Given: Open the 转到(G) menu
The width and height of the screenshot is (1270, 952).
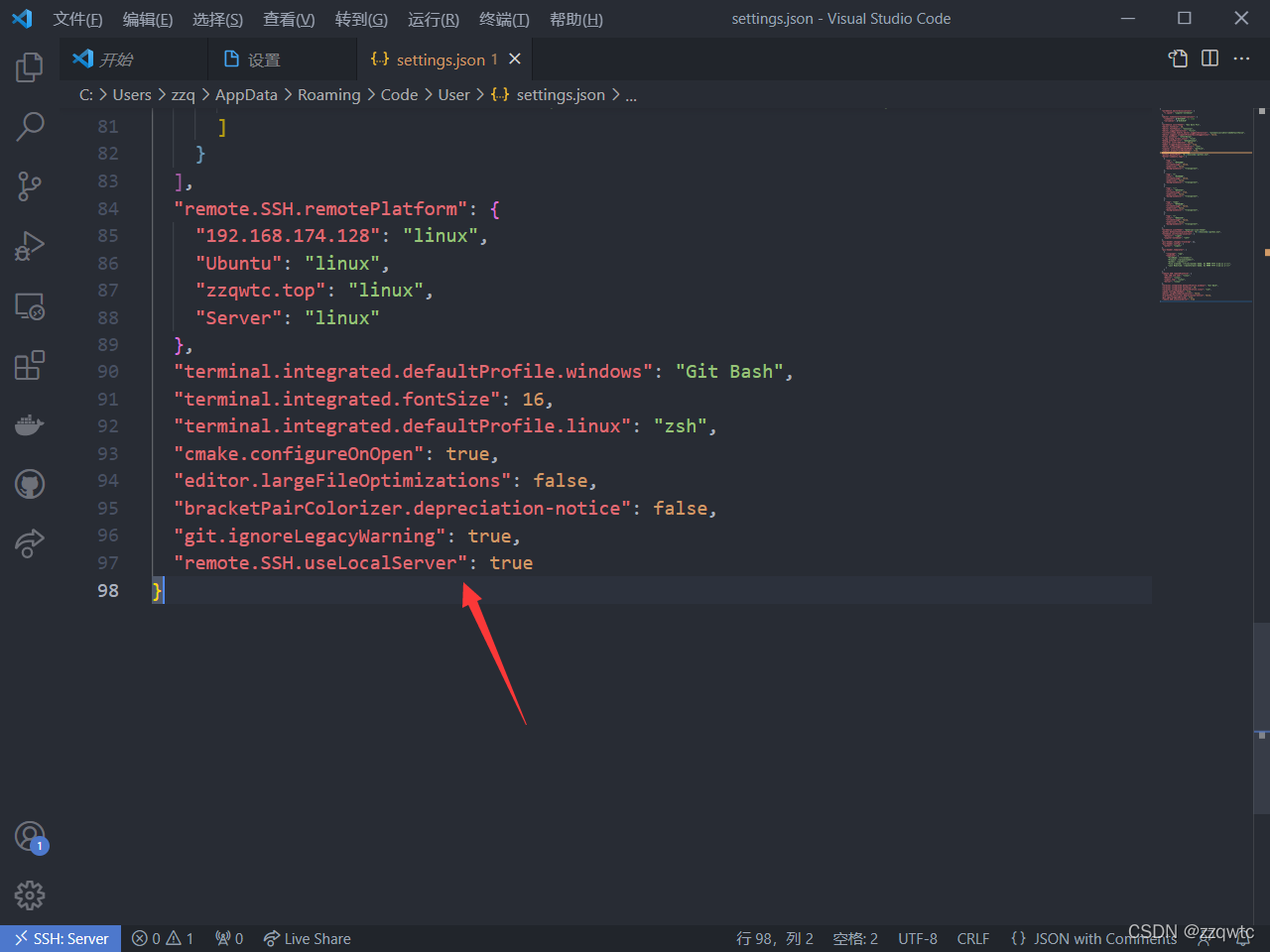Looking at the screenshot, I should point(361,19).
